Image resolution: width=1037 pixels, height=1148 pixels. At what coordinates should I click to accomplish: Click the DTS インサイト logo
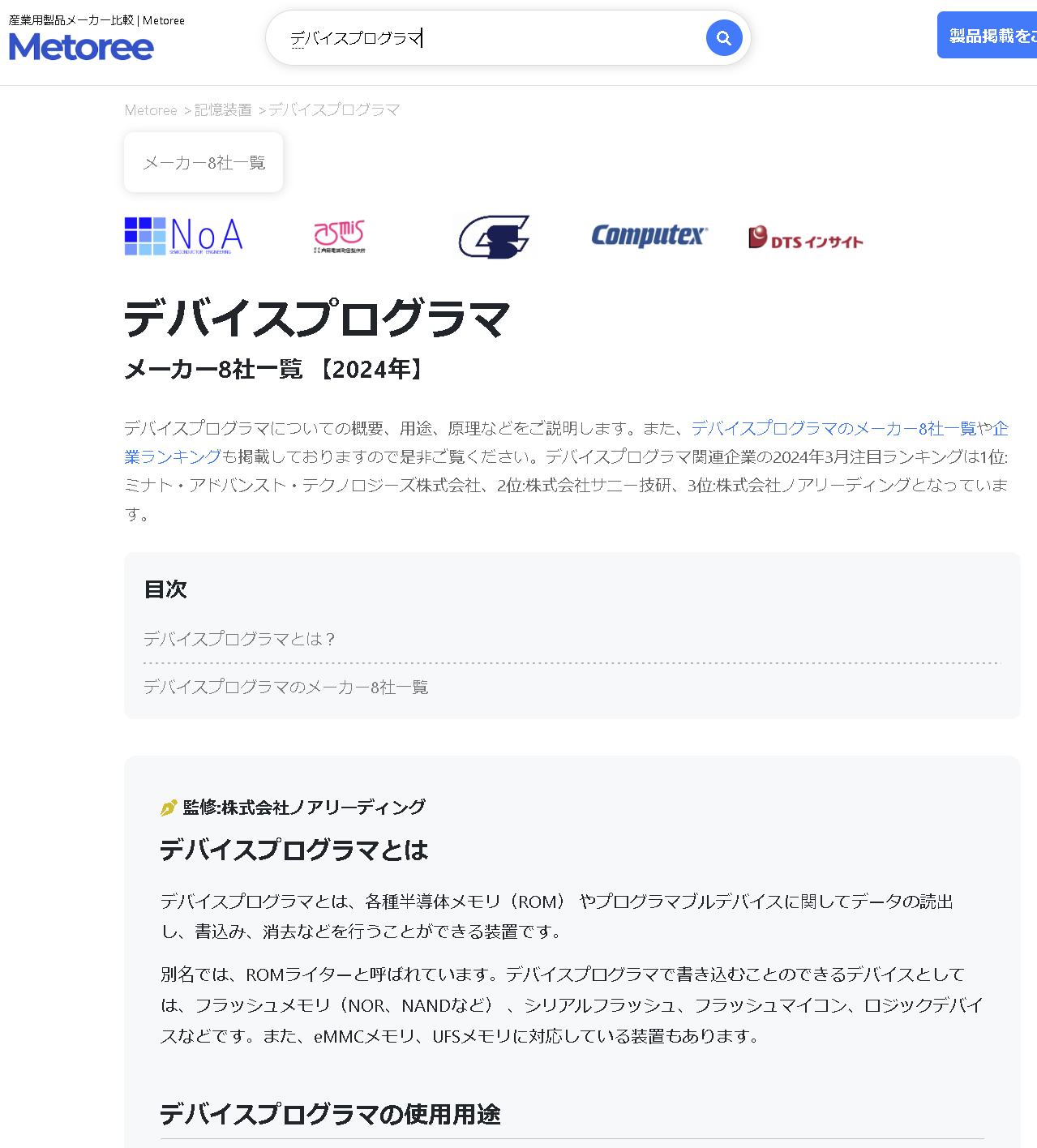click(805, 237)
